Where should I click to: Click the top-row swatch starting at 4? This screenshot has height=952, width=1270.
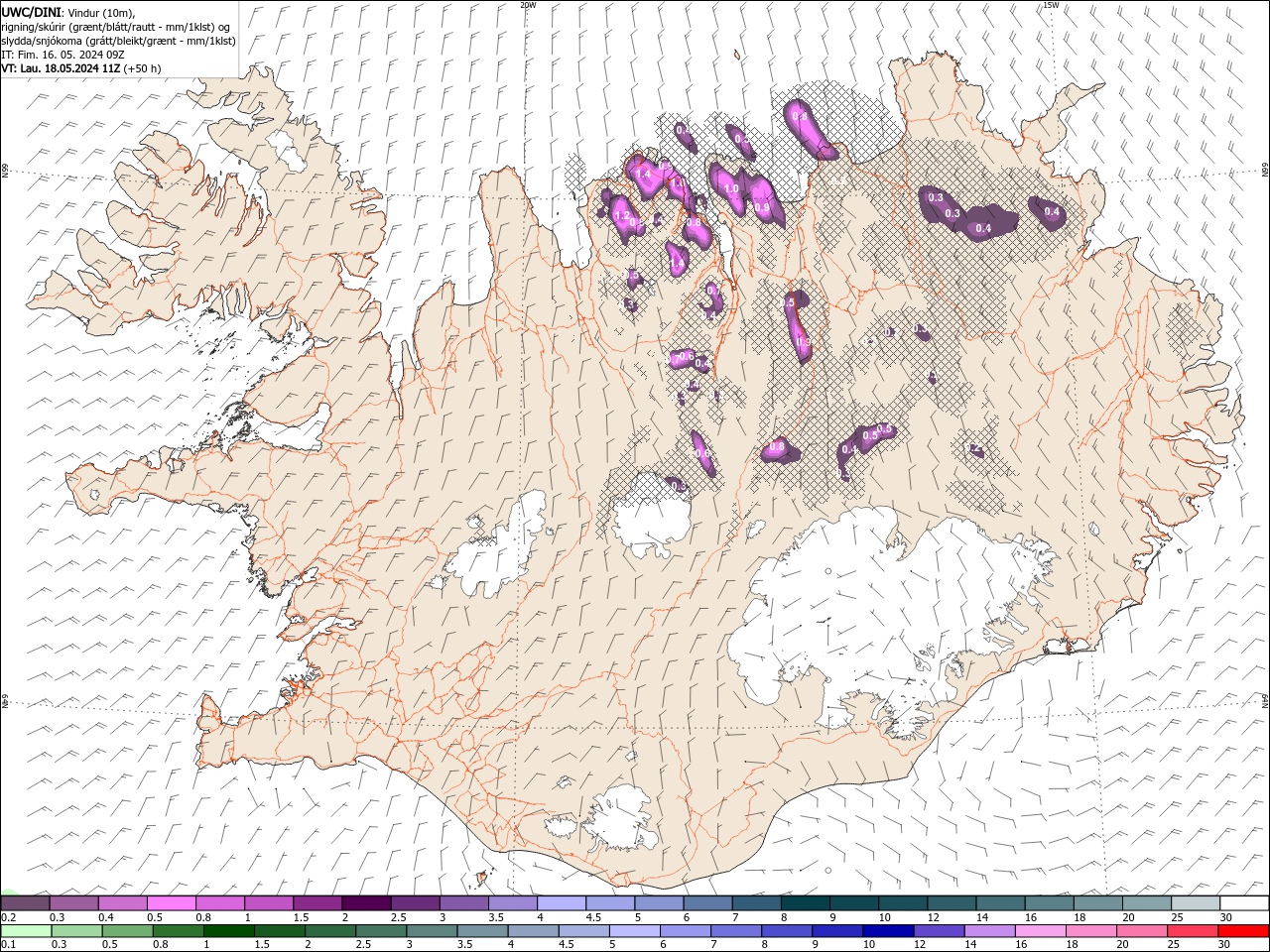click(562, 903)
